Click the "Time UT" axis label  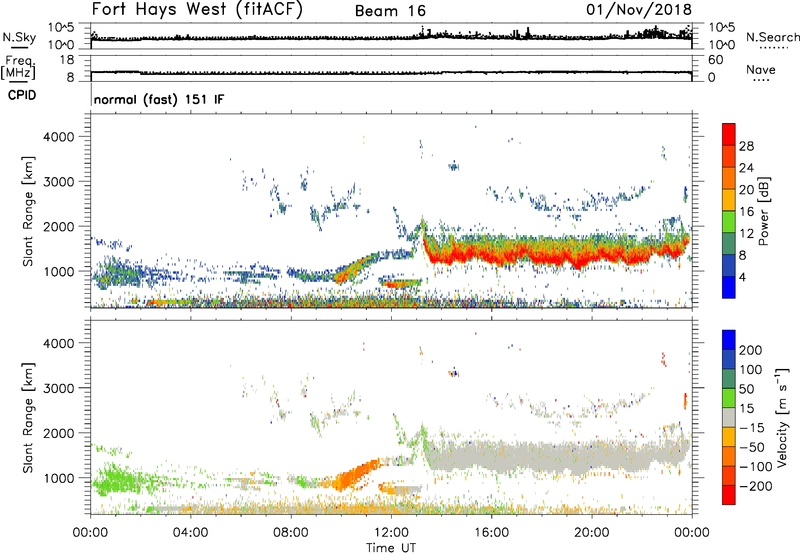pos(391,548)
